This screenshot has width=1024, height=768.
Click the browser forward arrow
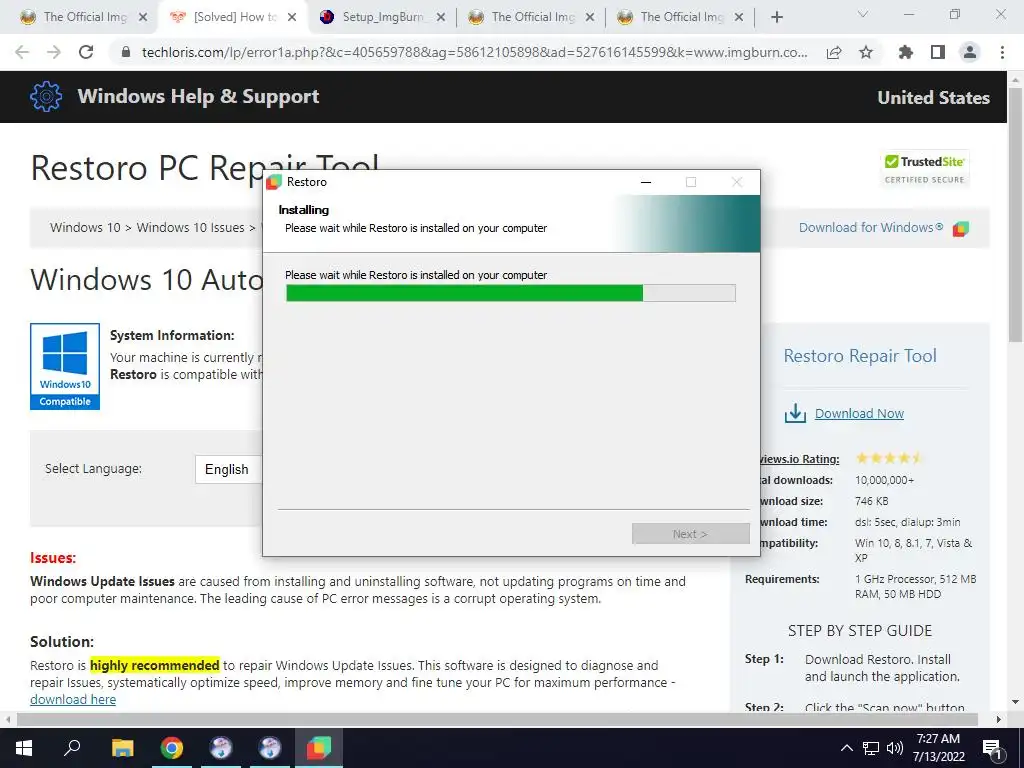(x=54, y=52)
